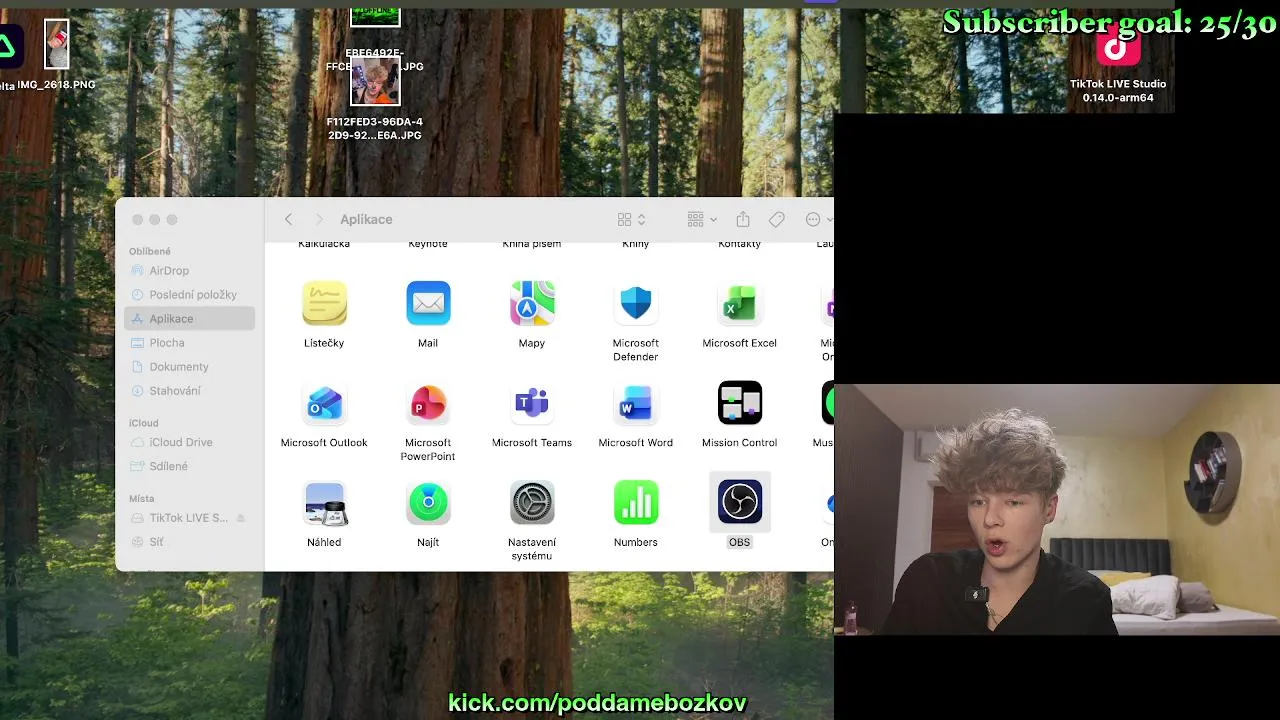Open the Lístečky app icon
Viewport: 1280px width, 720px height.
pos(324,303)
